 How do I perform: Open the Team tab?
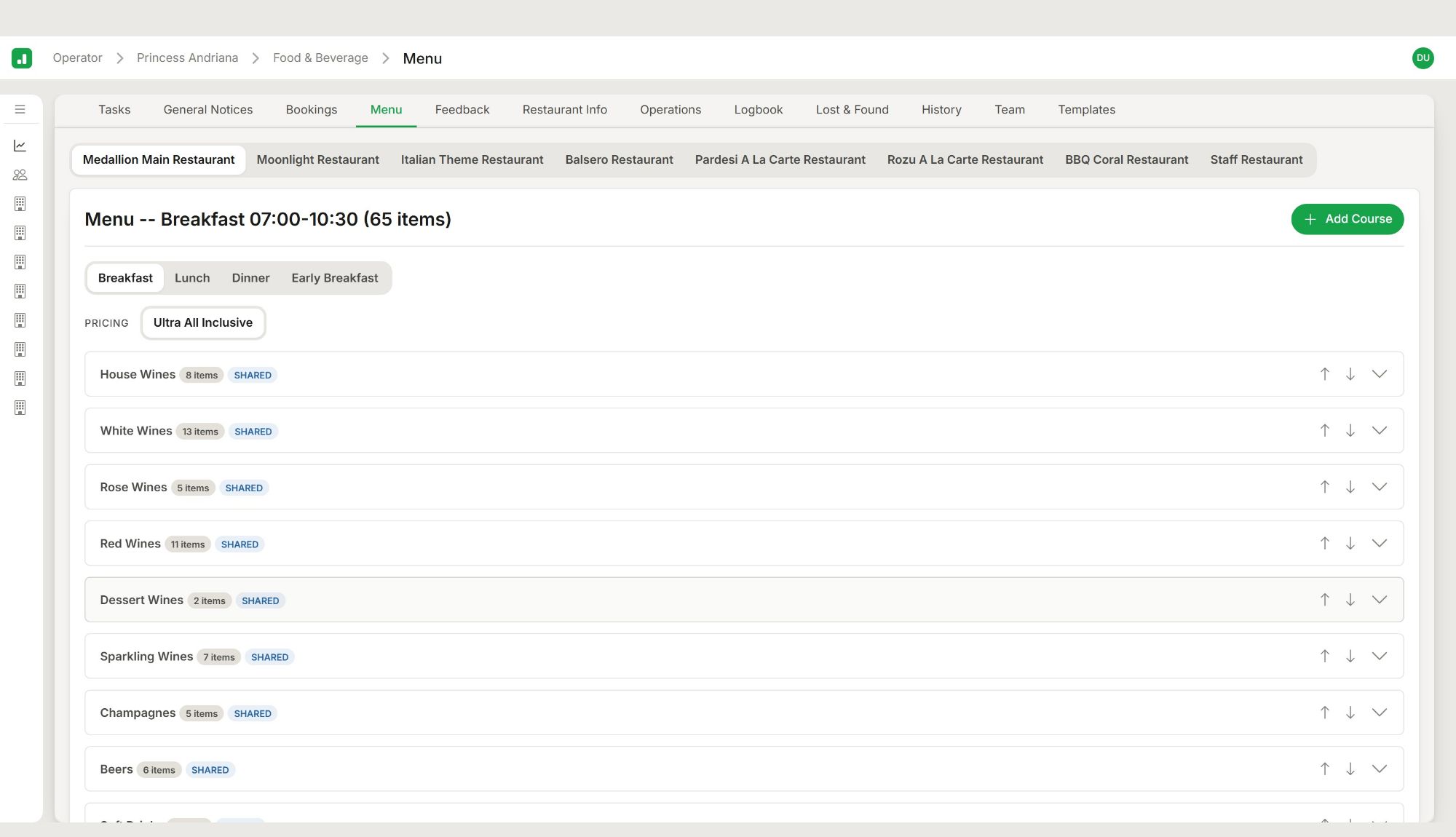[1010, 110]
